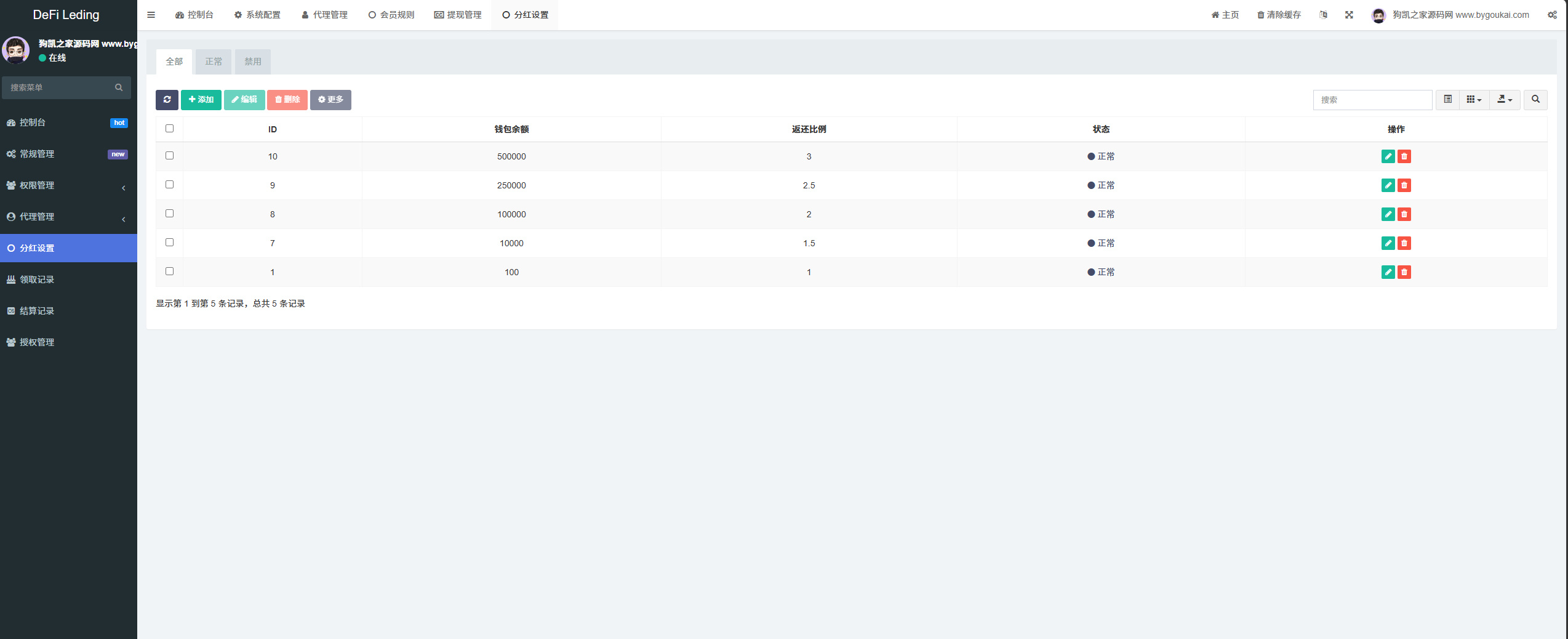Switch to the 全部 tab
The width and height of the screenshot is (1568, 639).
[x=174, y=62]
